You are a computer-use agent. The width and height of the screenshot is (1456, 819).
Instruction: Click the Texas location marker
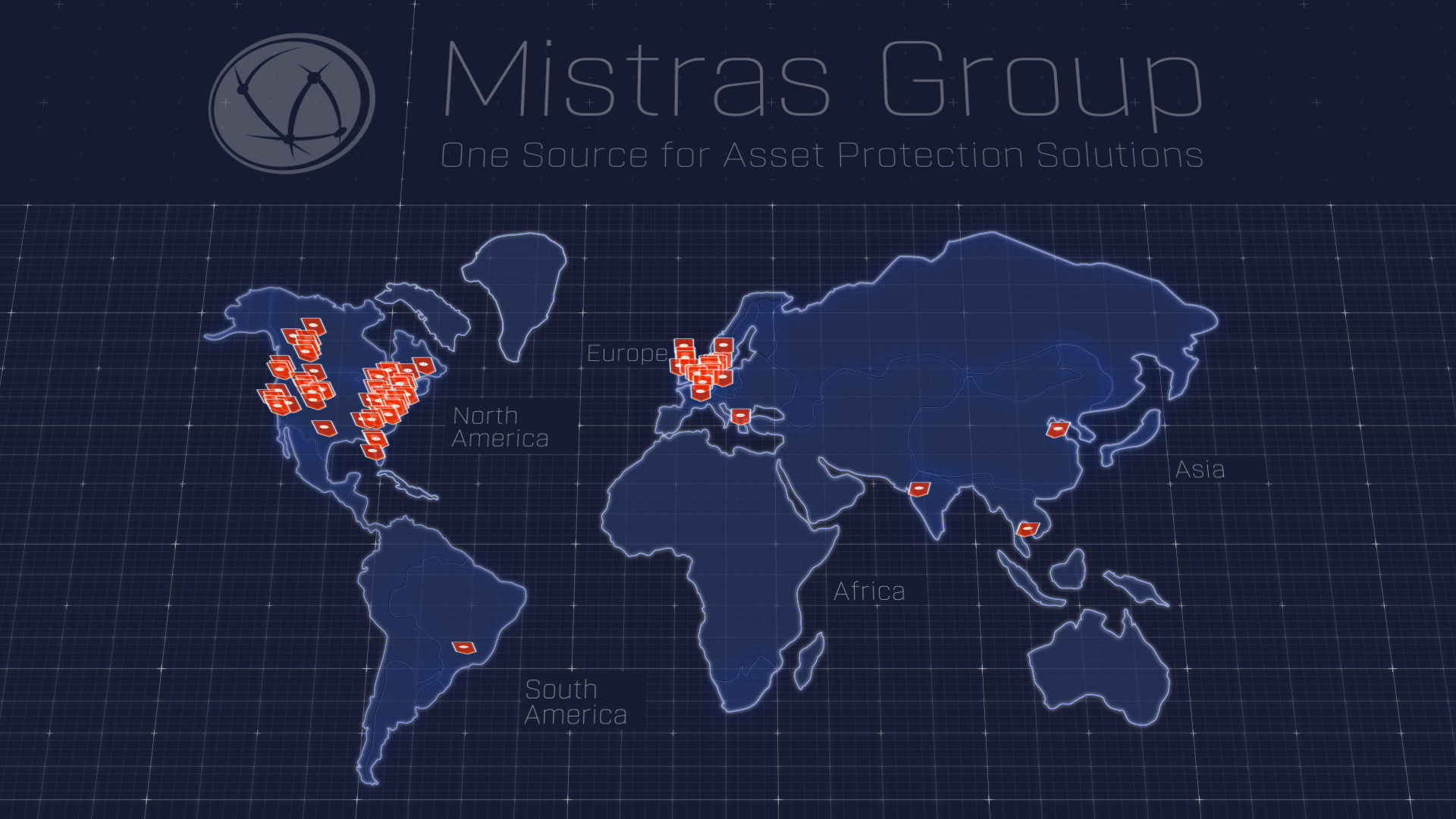click(x=325, y=428)
